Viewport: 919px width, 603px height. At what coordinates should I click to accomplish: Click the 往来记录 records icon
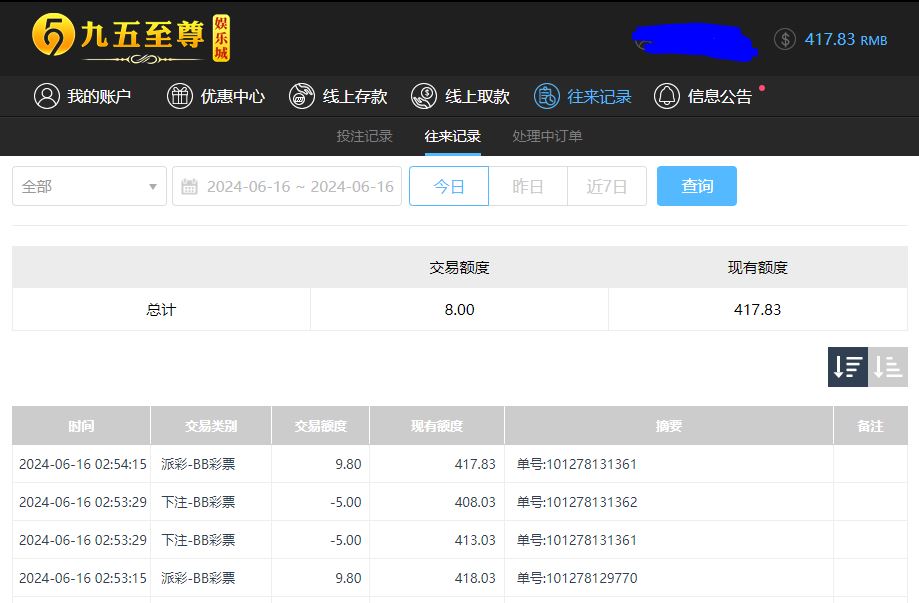click(546, 96)
